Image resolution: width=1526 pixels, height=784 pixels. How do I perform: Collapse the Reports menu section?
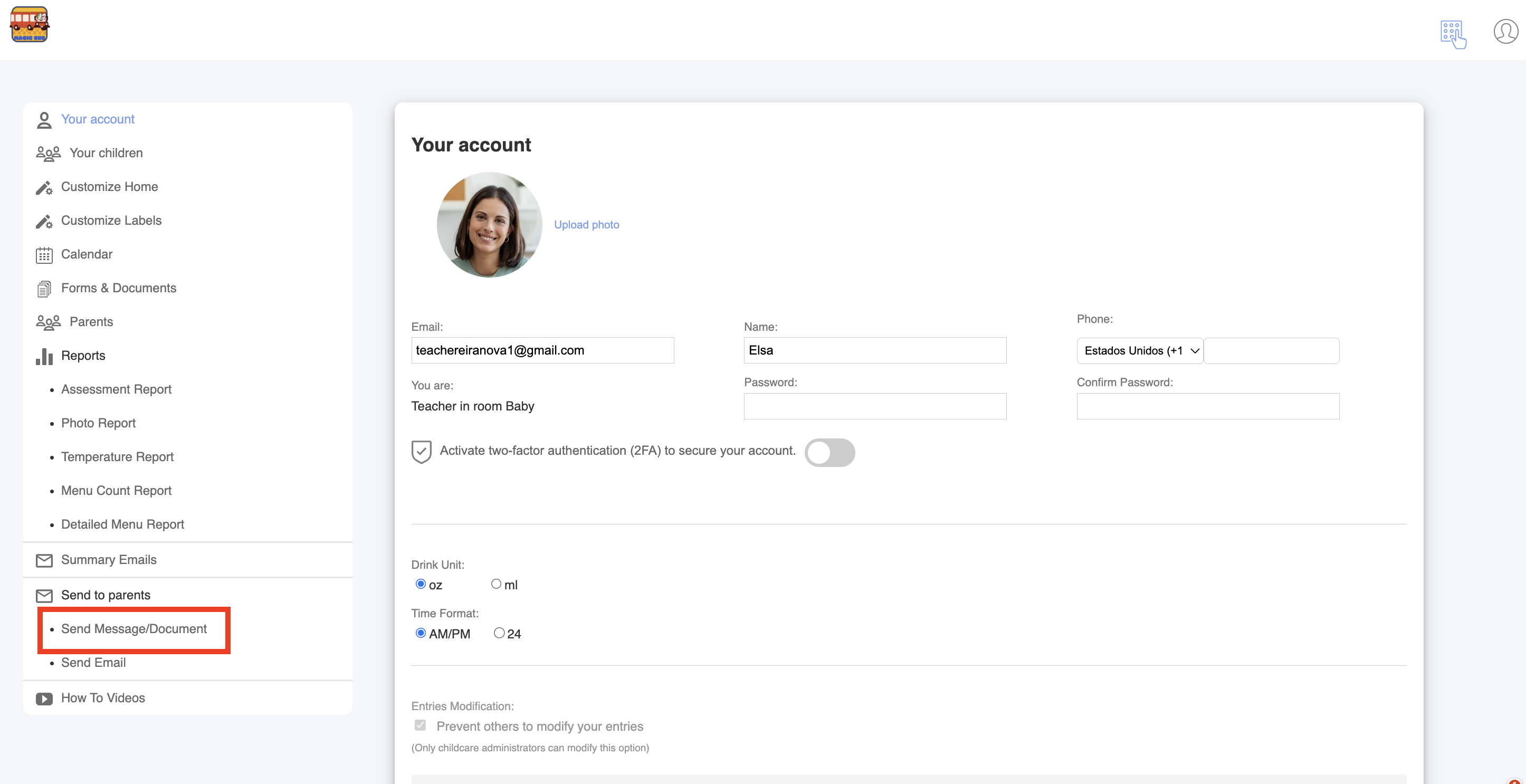(83, 355)
